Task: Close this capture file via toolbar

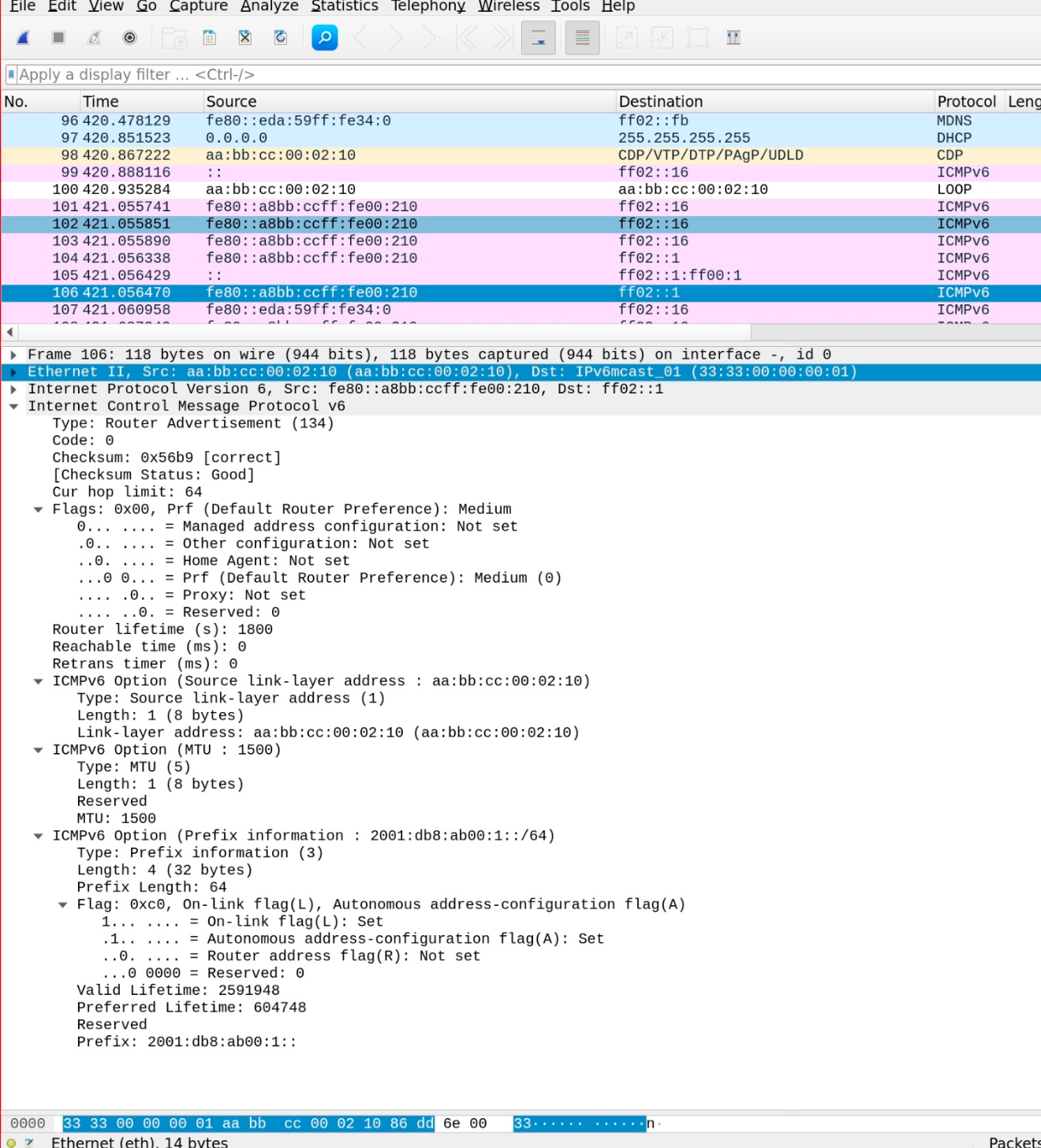Action: (x=245, y=38)
